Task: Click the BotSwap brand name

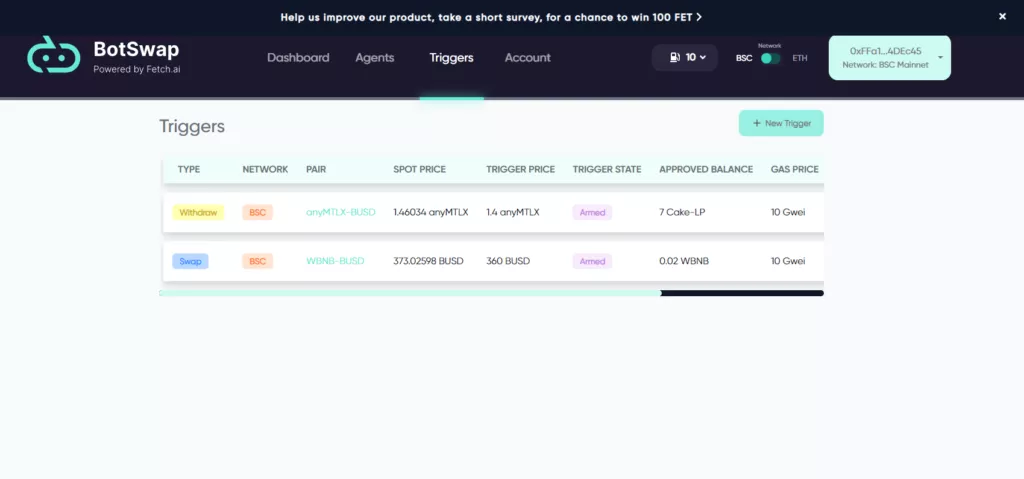Action: [136, 49]
